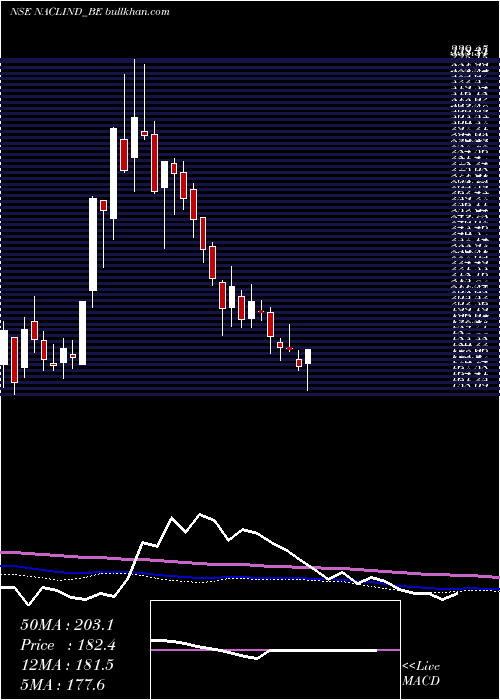
Task: Click the 5MA : 177.6 value
Action: click(62, 684)
